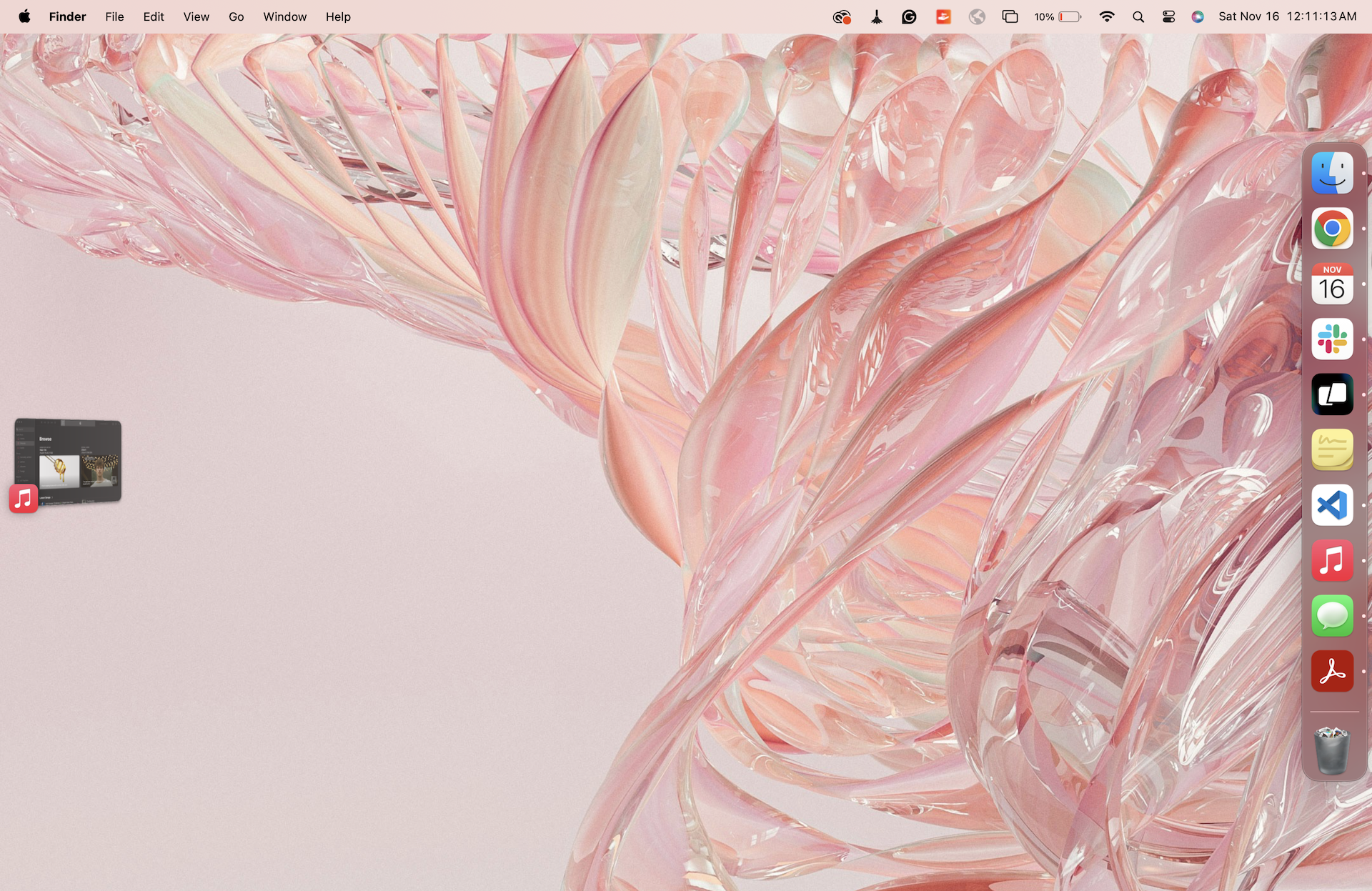Open the View menu

point(196,16)
